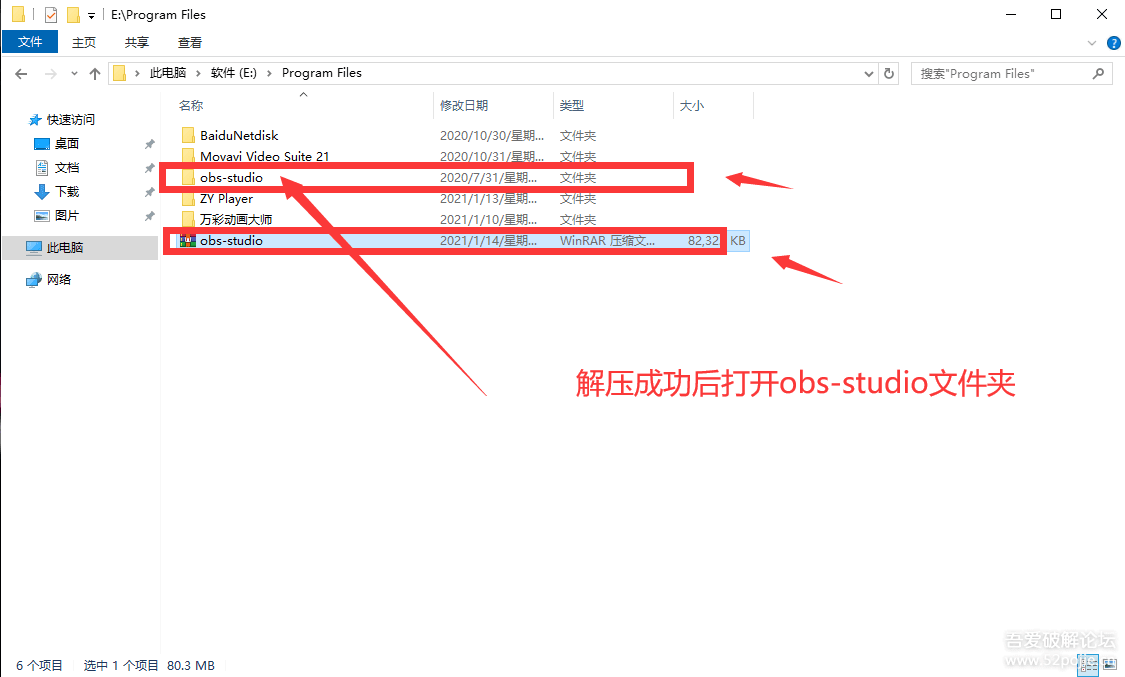Click the New Folder quick access toolbar icon

(72, 14)
